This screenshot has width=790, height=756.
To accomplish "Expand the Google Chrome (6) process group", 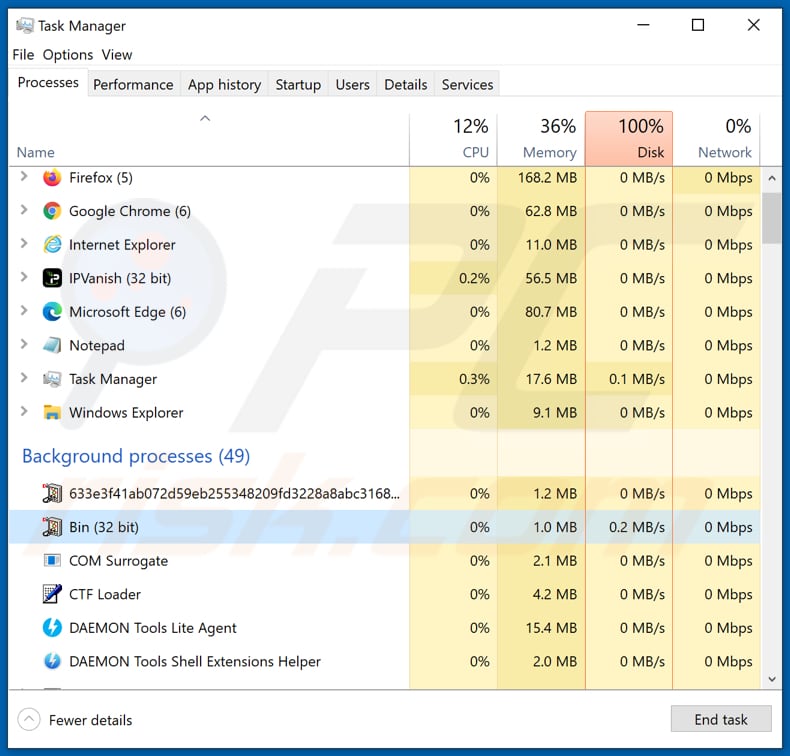I will [23, 210].
